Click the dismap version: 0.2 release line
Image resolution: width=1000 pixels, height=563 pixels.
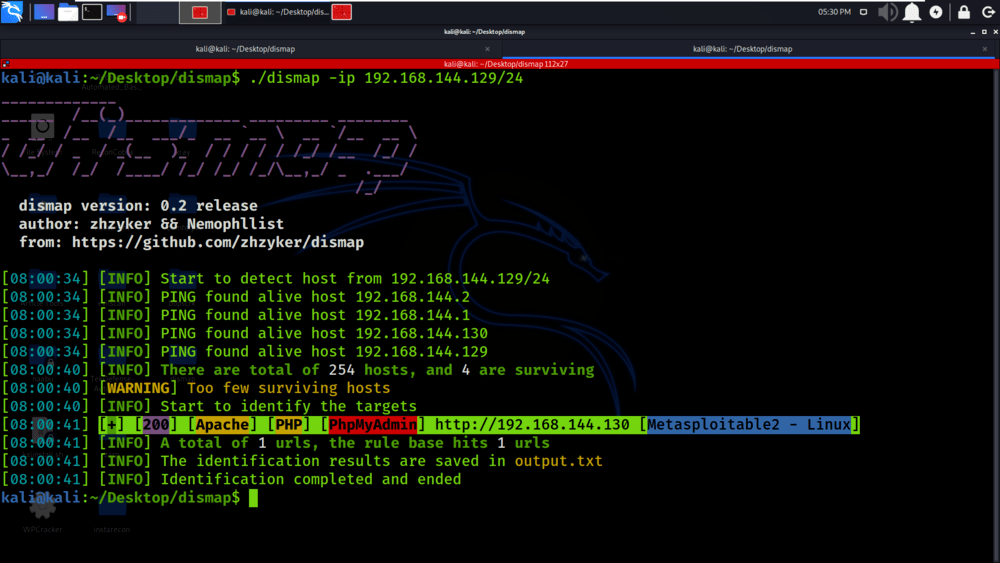pyautogui.click(x=138, y=206)
